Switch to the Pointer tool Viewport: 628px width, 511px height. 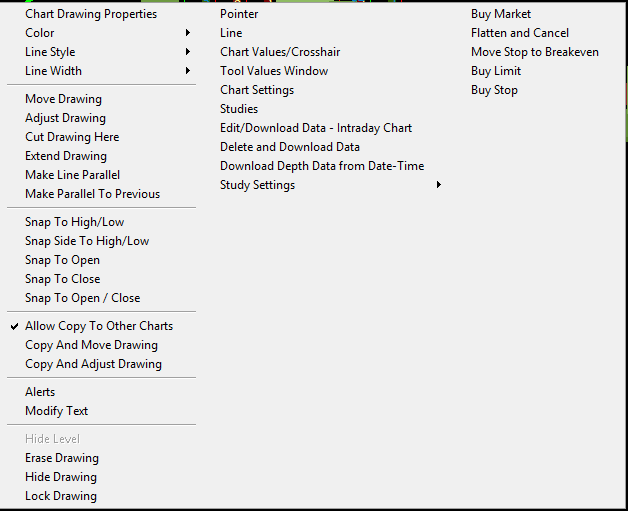pos(239,14)
